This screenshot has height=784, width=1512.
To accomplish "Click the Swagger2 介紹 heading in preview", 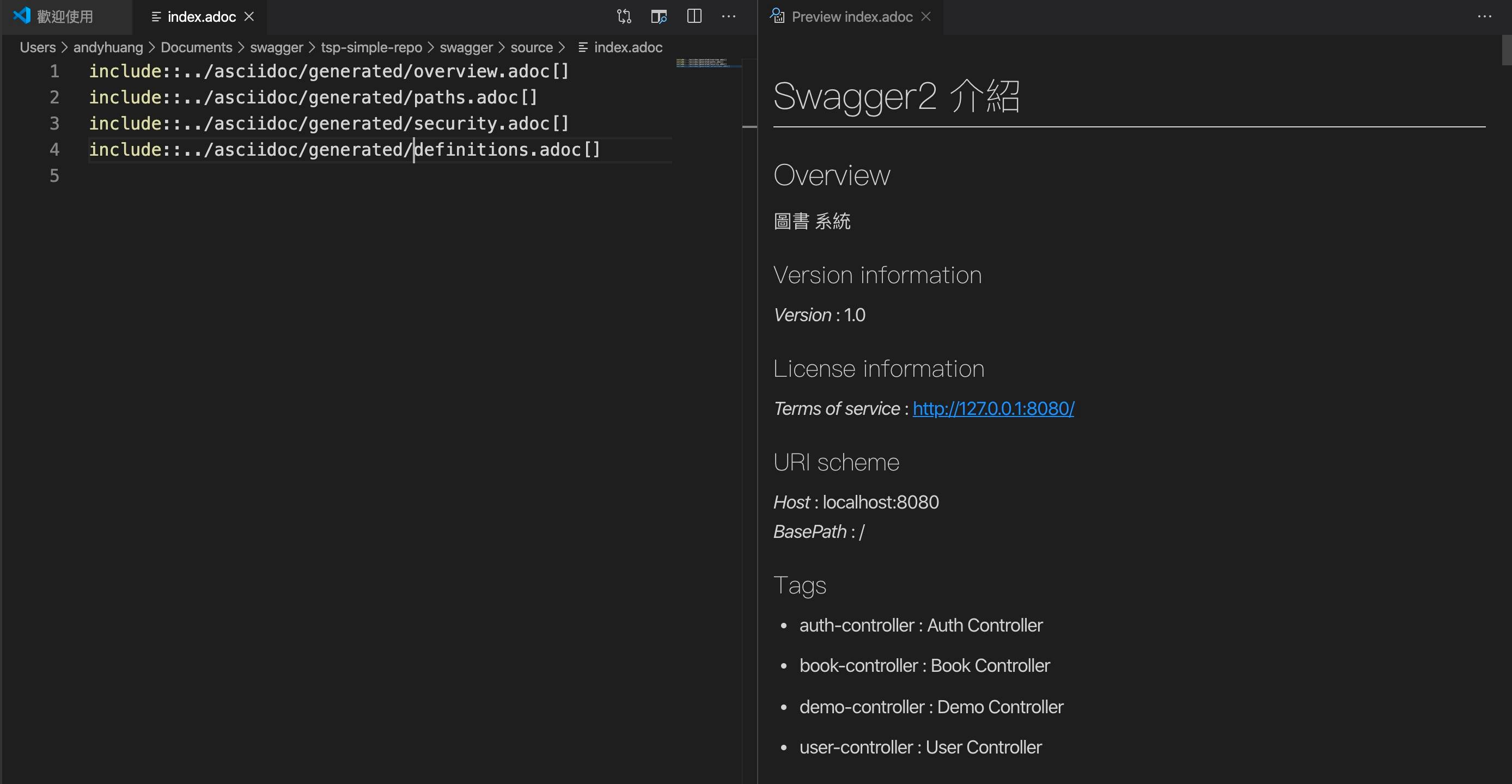I will pos(897,96).
